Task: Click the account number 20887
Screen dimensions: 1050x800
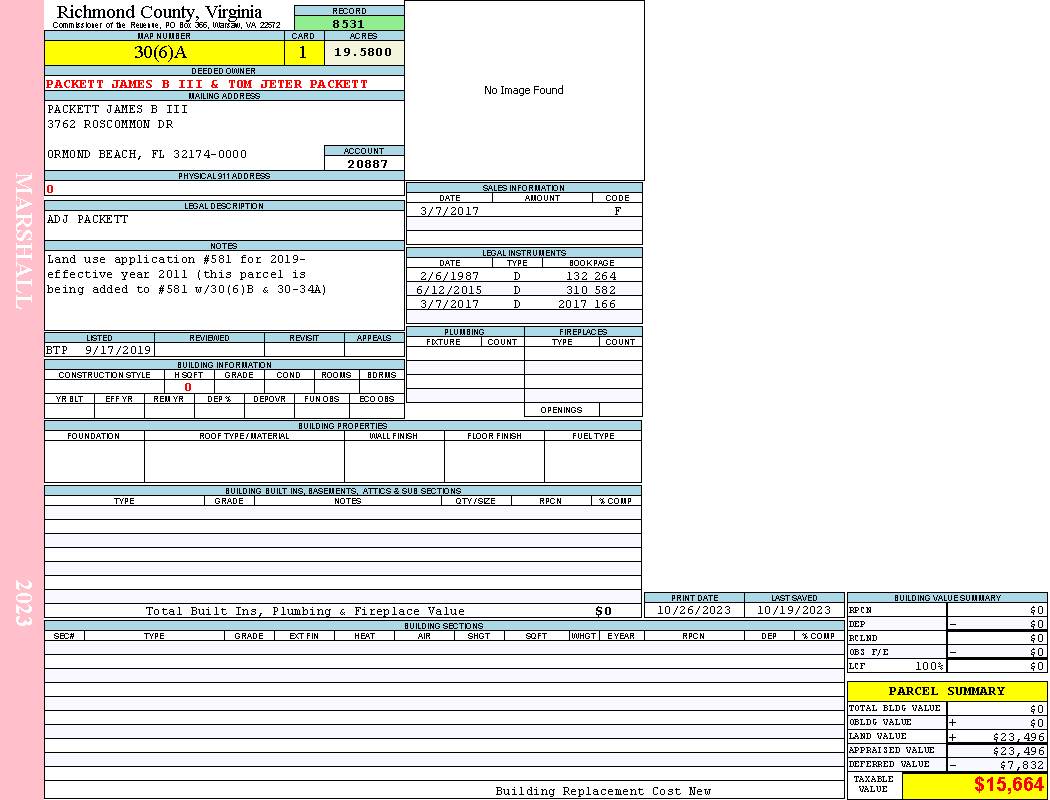Action: (x=367, y=164)
